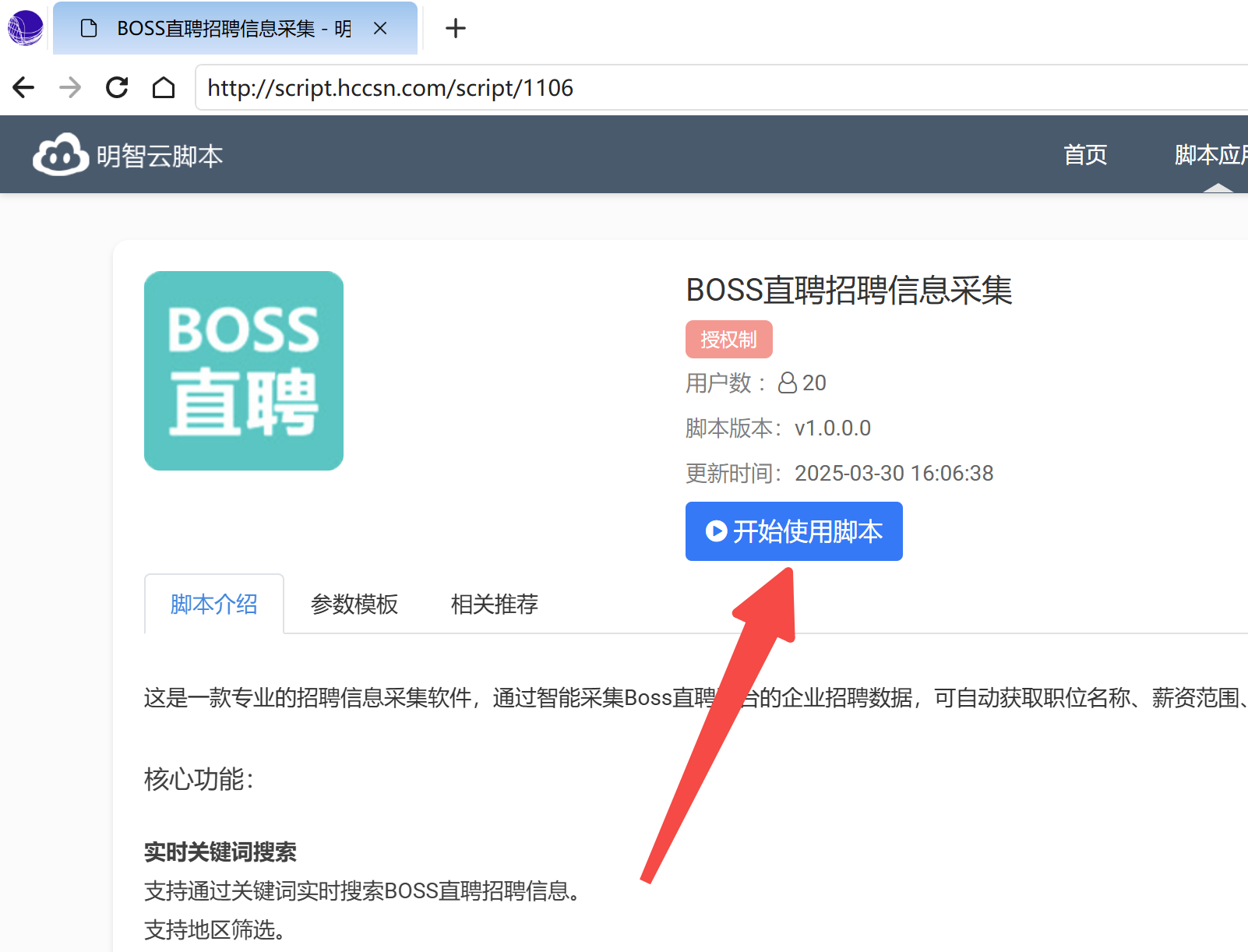
Task: Click the update time 2025-03-30 16:06:38
Action: 894,473
